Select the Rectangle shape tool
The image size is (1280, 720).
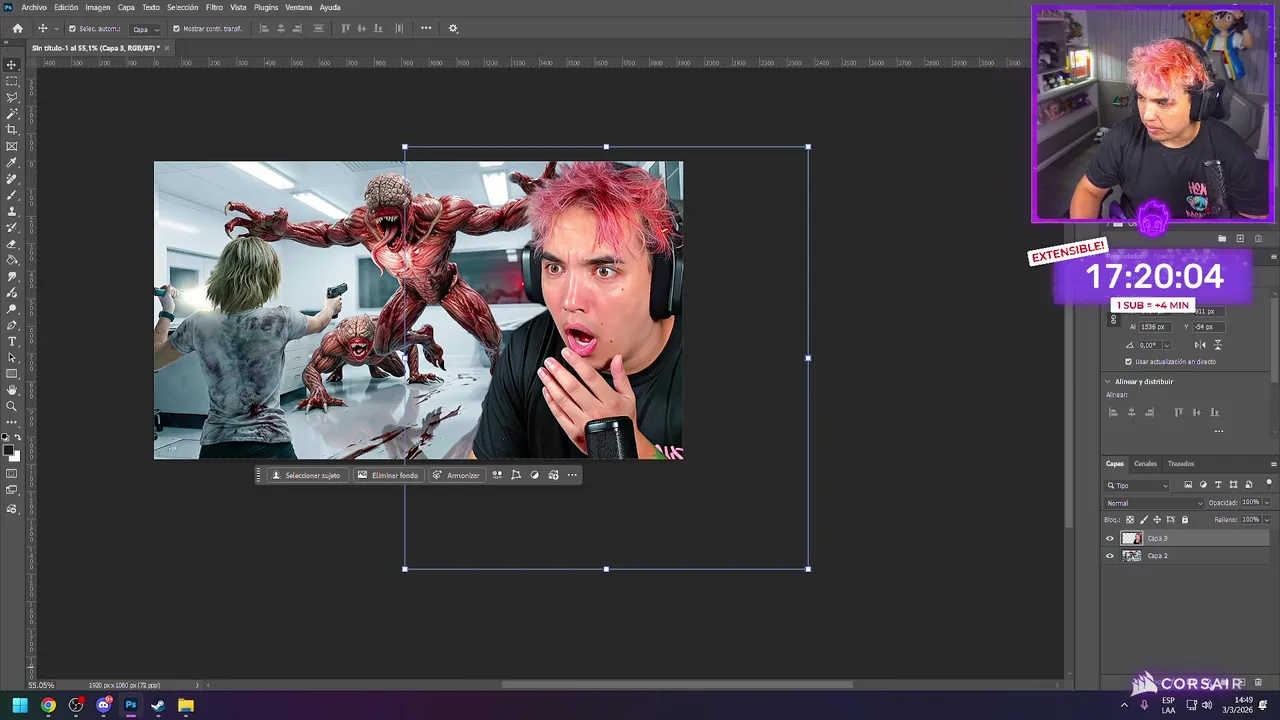click(12, 374)
